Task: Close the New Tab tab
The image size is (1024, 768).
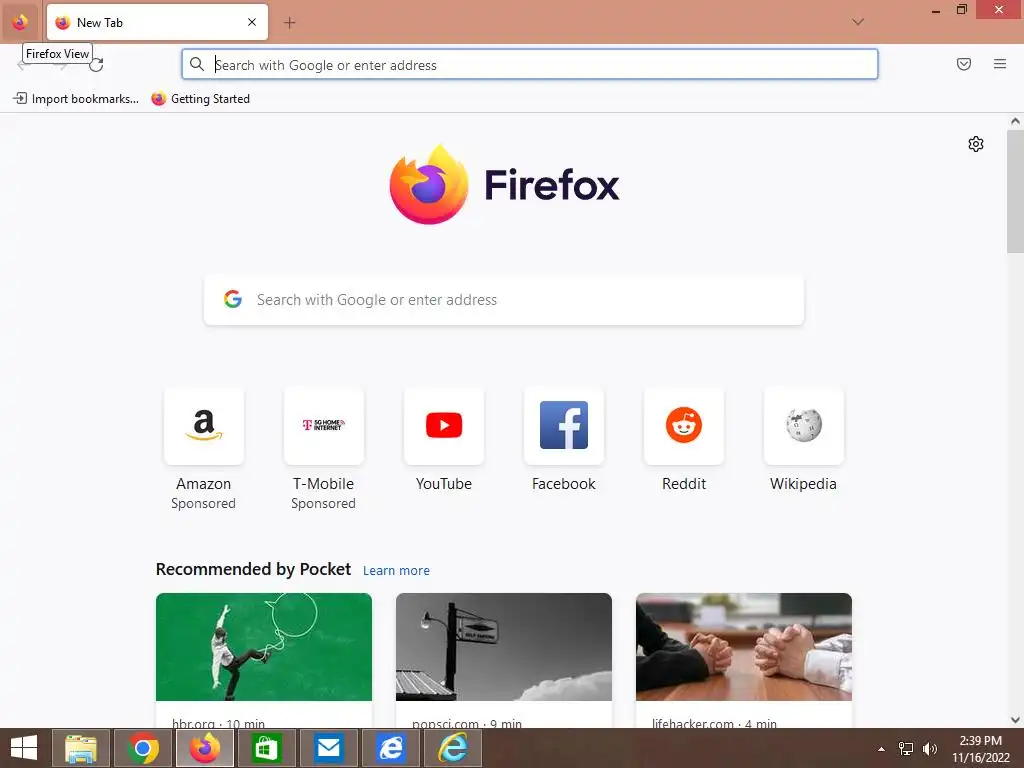Action: 252,22
